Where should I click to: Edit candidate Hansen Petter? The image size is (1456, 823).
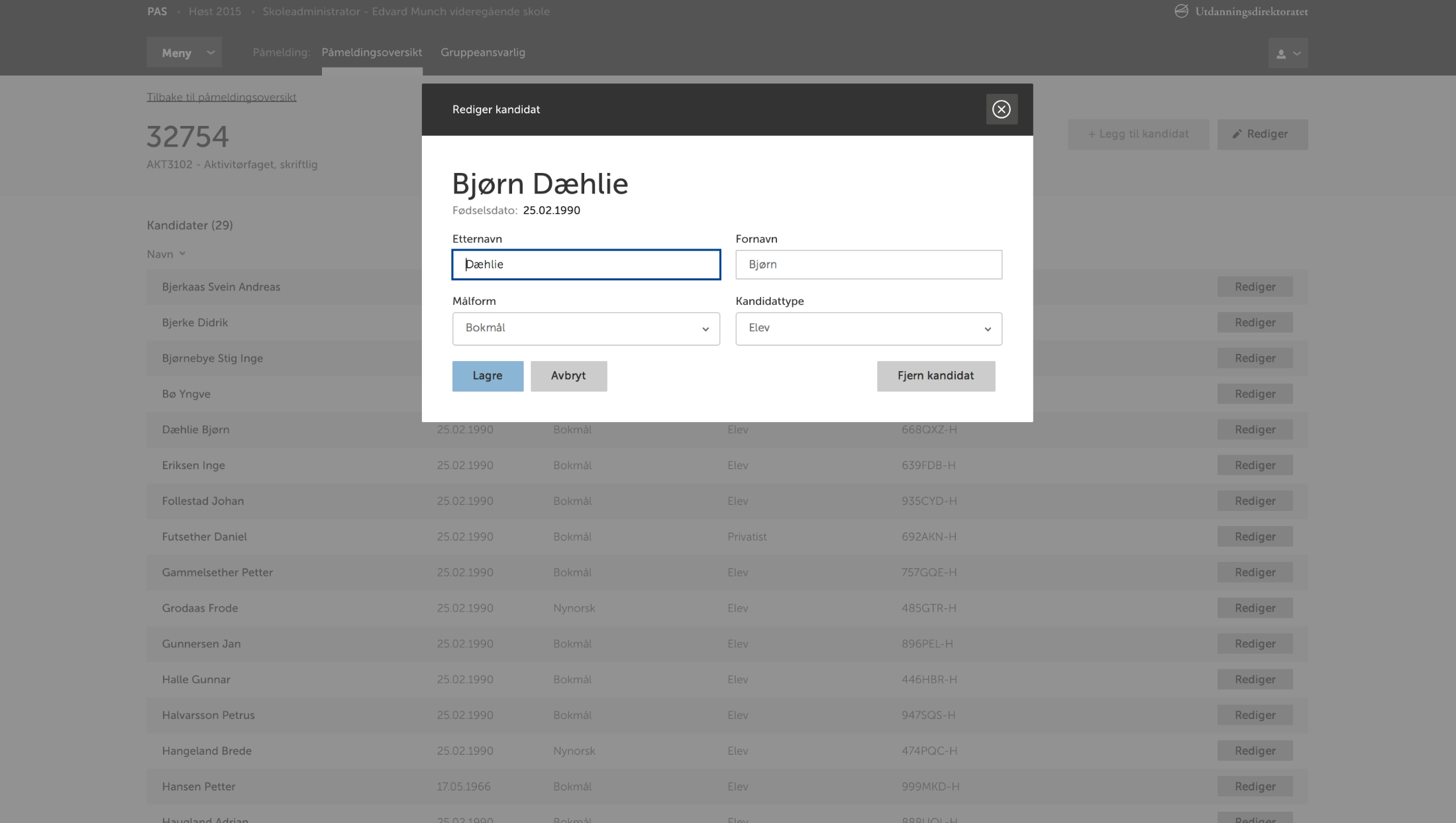[x=1255, y=787]
